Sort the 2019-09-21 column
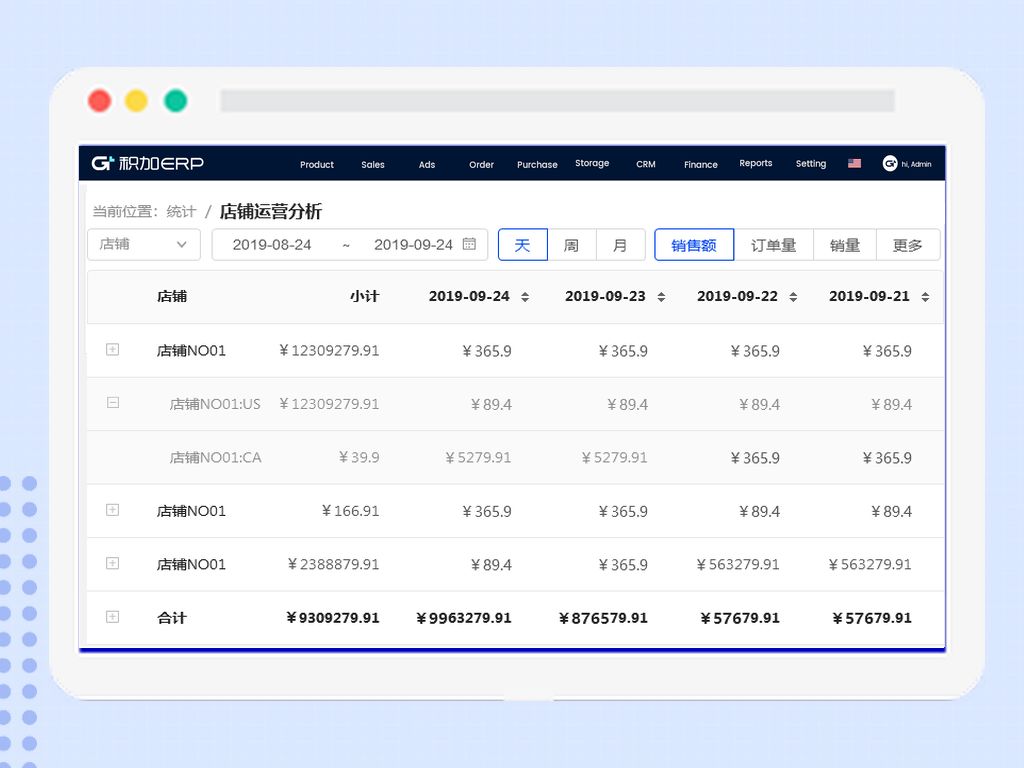 click(x=924, y=296)
